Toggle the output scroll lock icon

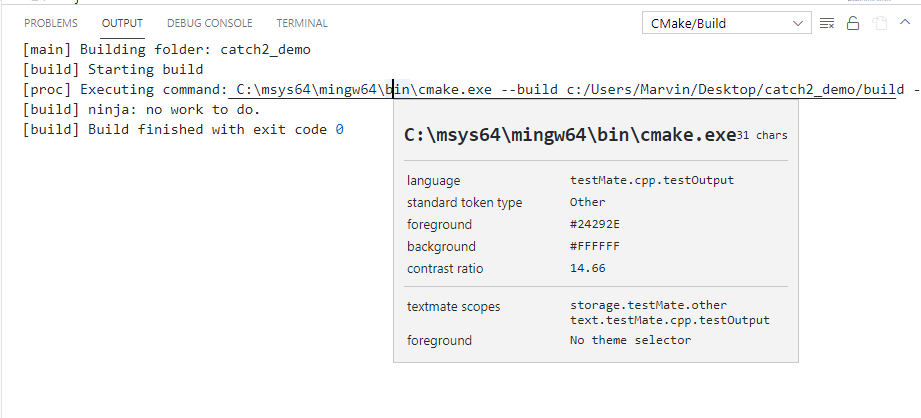[853, 23]
